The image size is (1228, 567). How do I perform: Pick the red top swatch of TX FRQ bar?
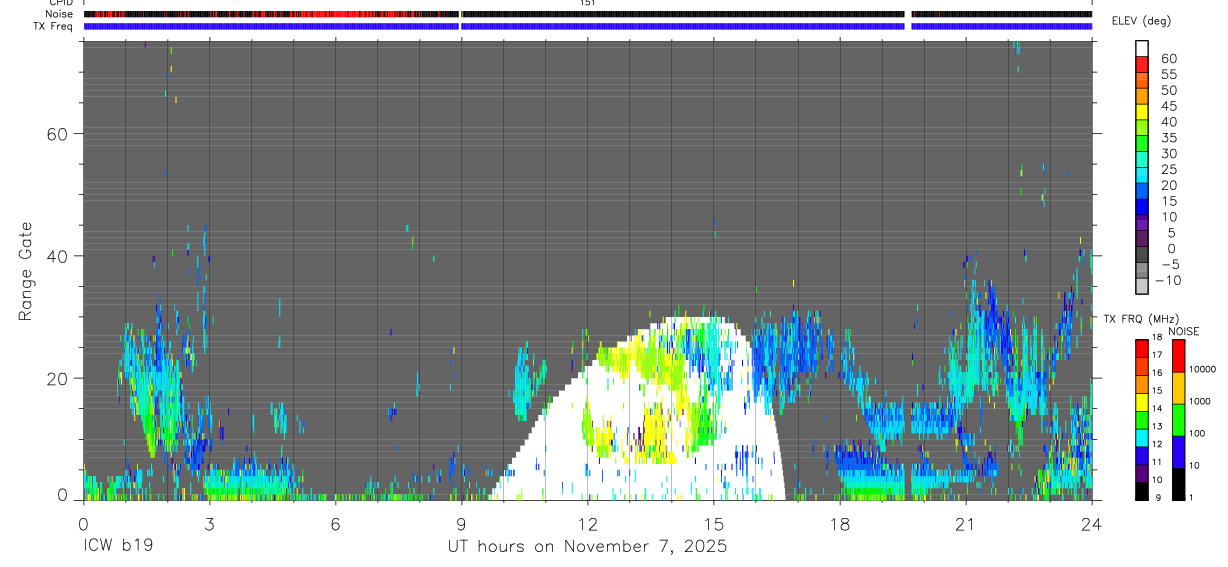click(1141, 347)
